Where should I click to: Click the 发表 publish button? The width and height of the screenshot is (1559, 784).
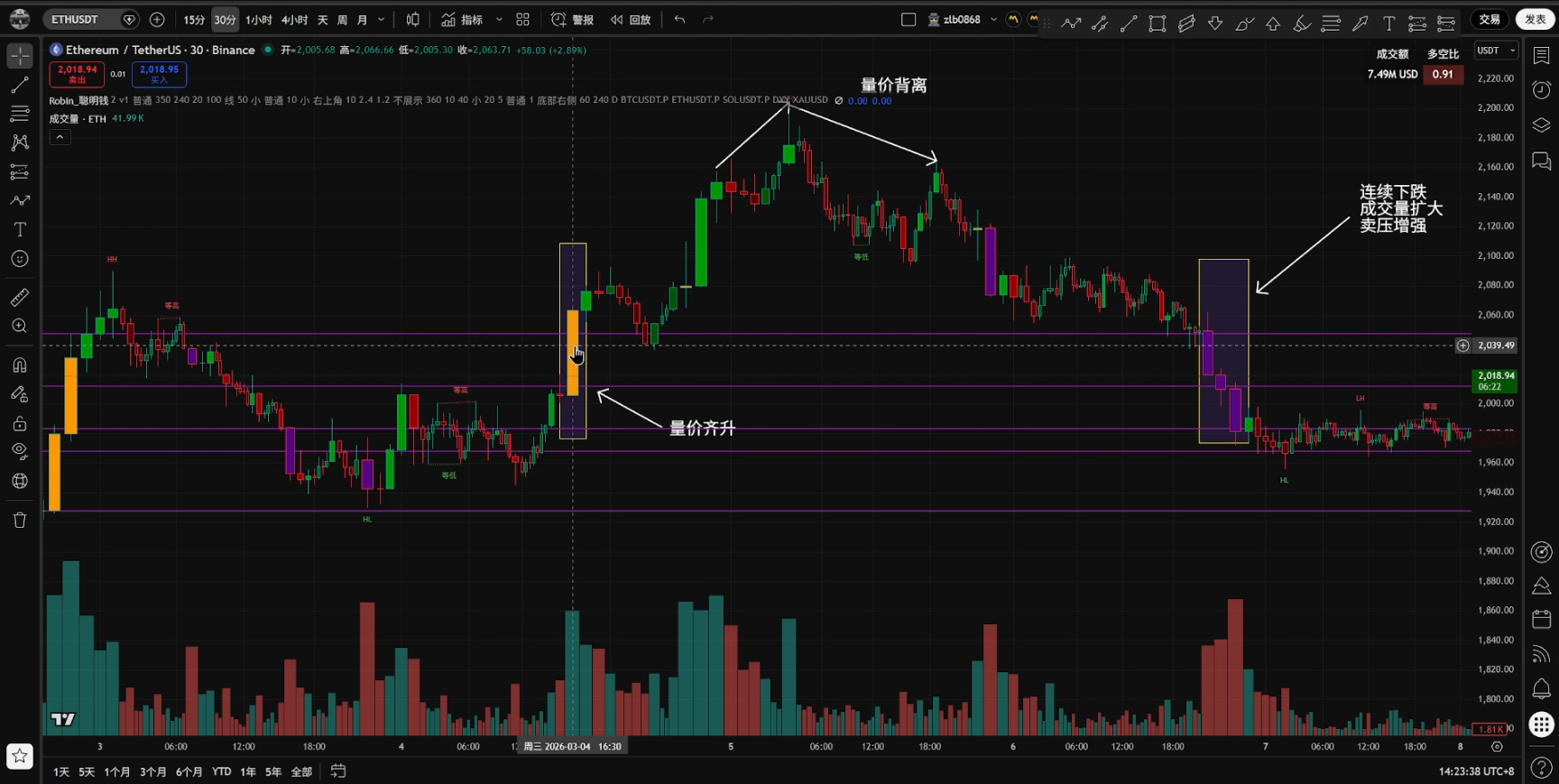coord(1535,20)
